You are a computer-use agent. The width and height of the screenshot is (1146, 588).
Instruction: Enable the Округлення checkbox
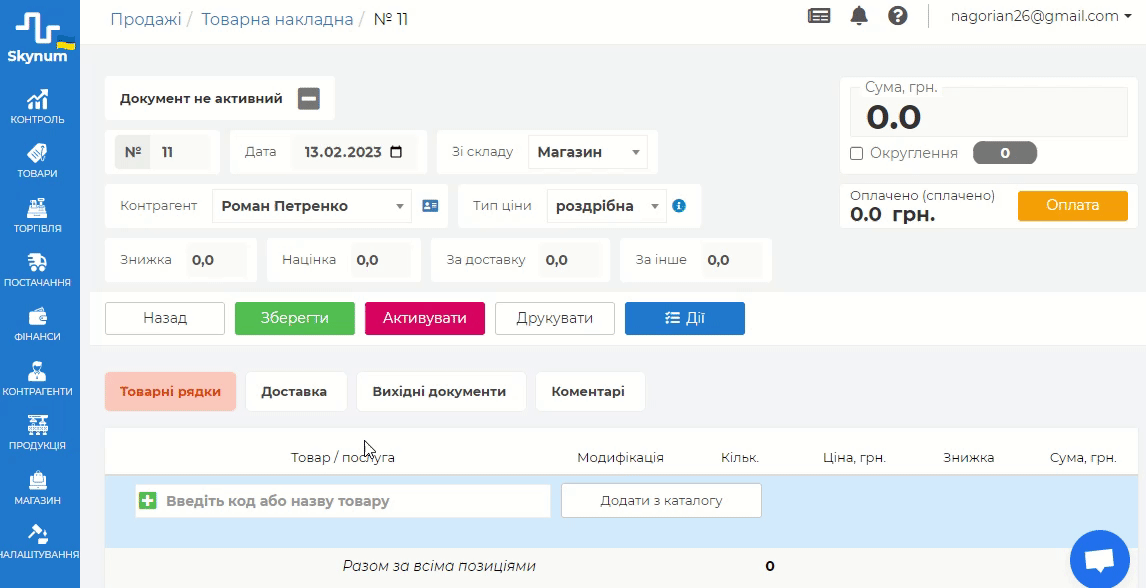[x=857, y=153]
